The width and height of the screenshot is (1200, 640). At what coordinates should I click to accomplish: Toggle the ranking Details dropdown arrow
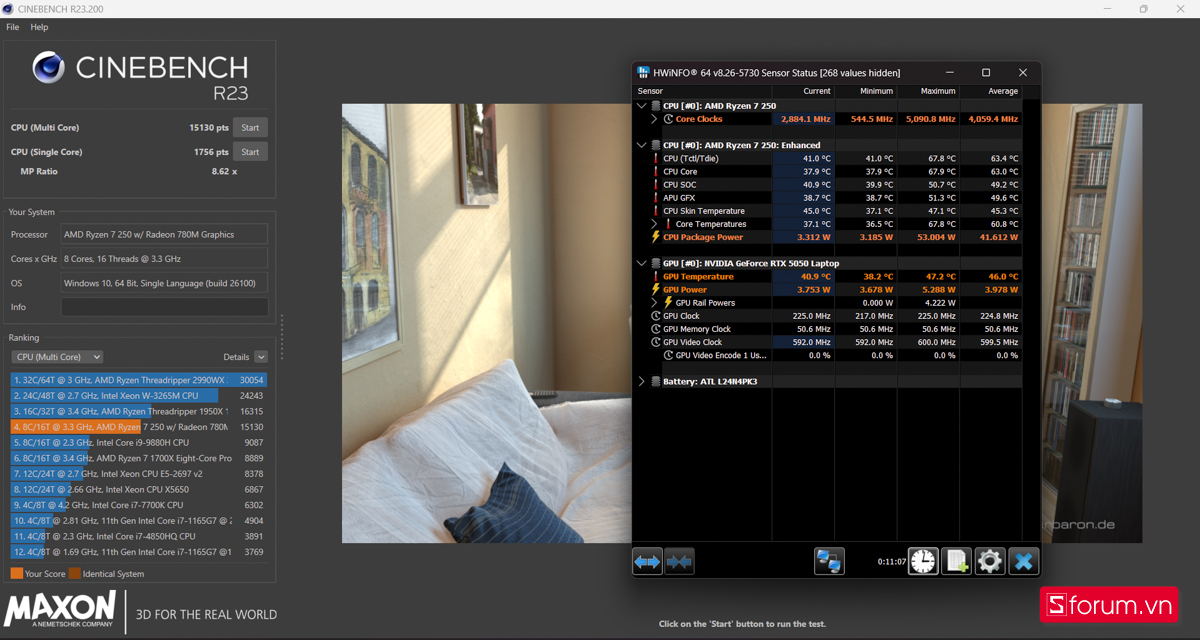pos(261,357)
